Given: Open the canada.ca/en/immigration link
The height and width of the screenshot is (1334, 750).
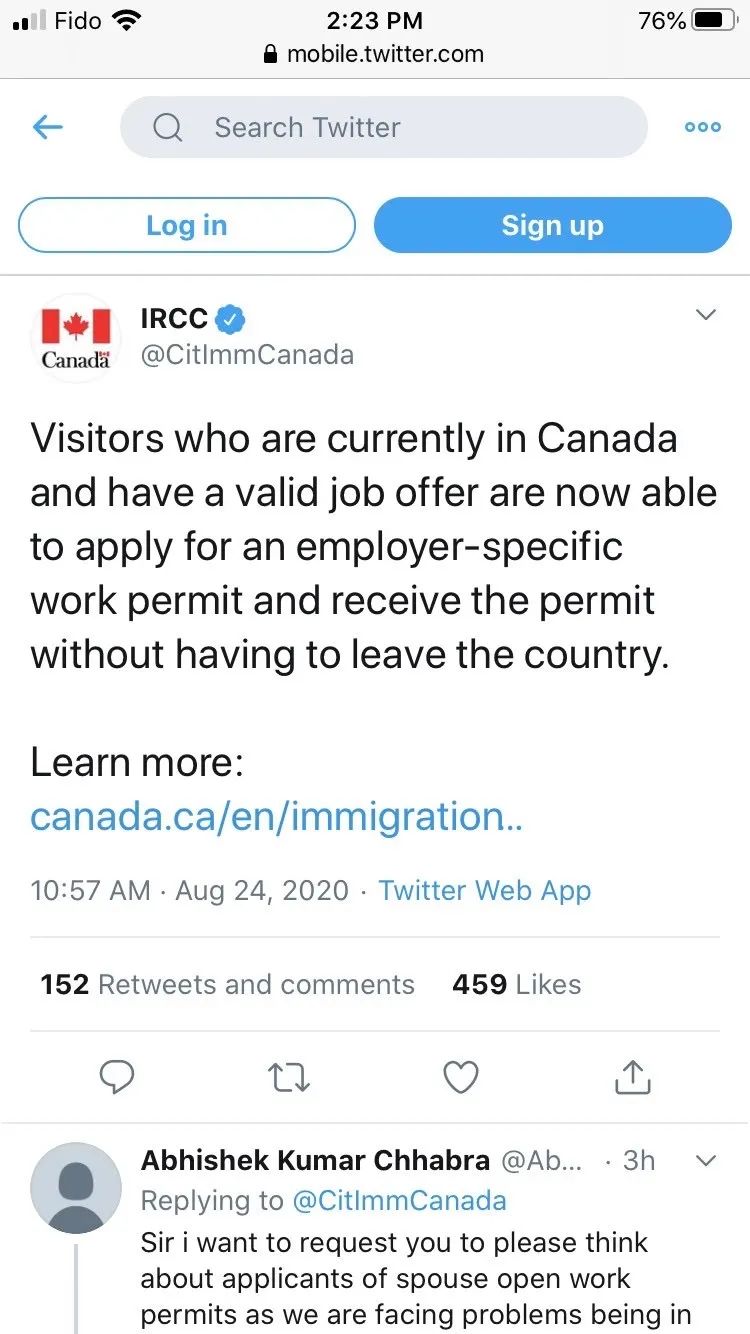Looking at the screenshot, I should (x=277, y=817).
